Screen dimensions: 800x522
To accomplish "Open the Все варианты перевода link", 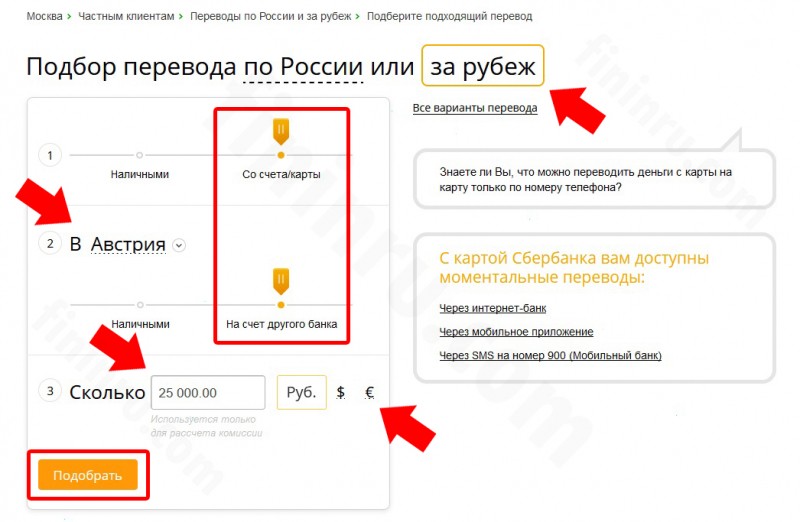I will click(474, 108).
